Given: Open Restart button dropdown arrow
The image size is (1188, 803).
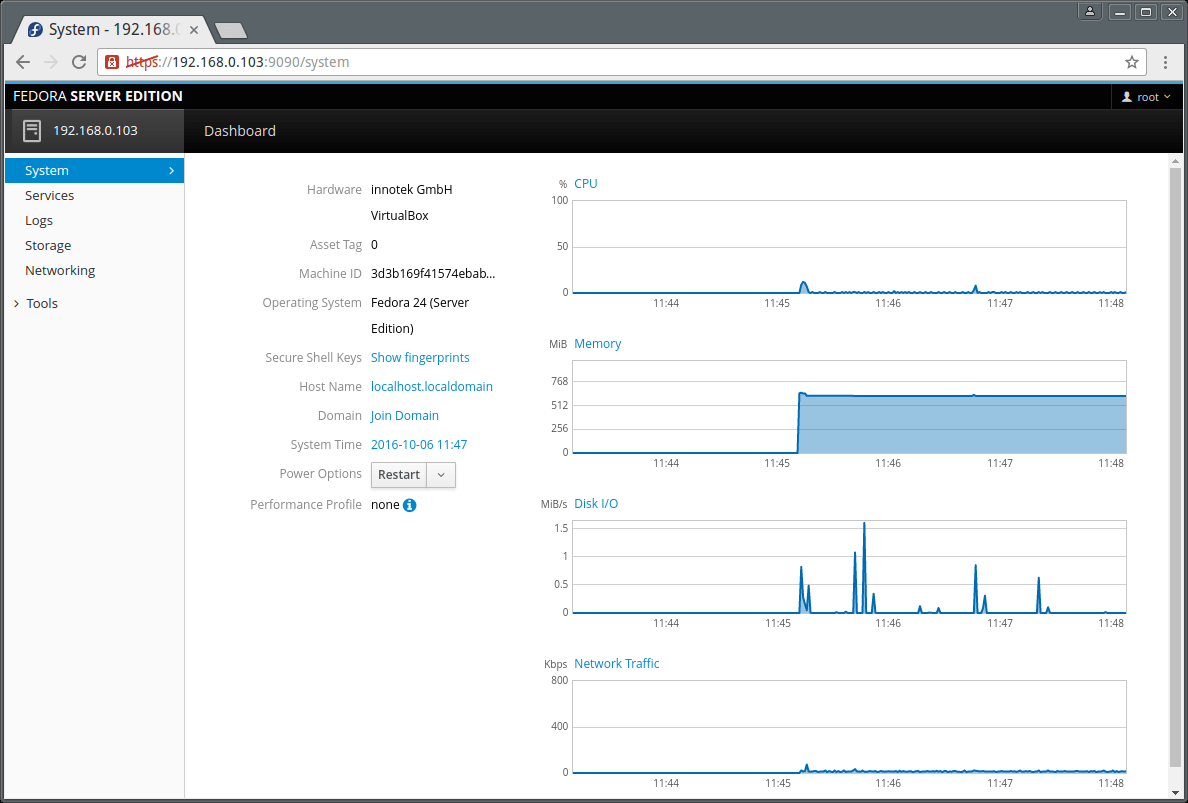Looking at the screenshot, I should point(441,475).
